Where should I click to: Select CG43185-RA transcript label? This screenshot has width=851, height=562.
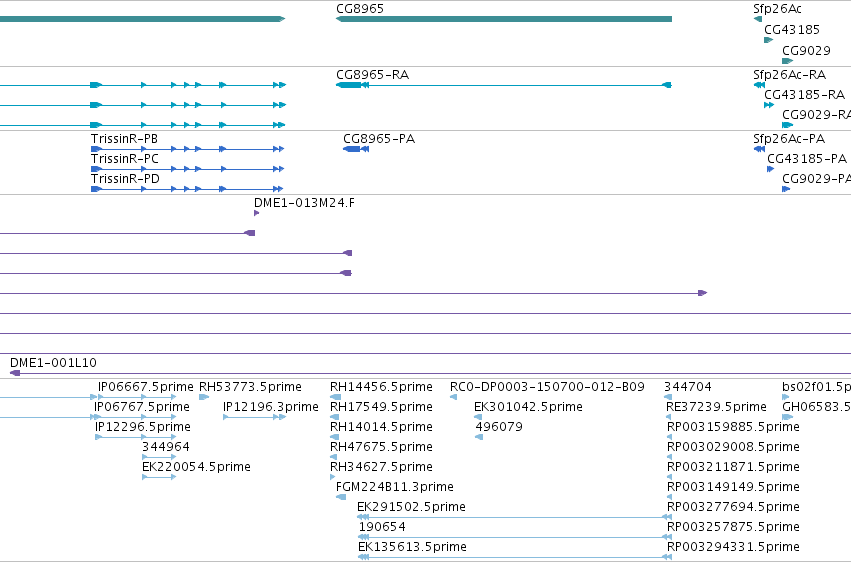click(804, 94)
